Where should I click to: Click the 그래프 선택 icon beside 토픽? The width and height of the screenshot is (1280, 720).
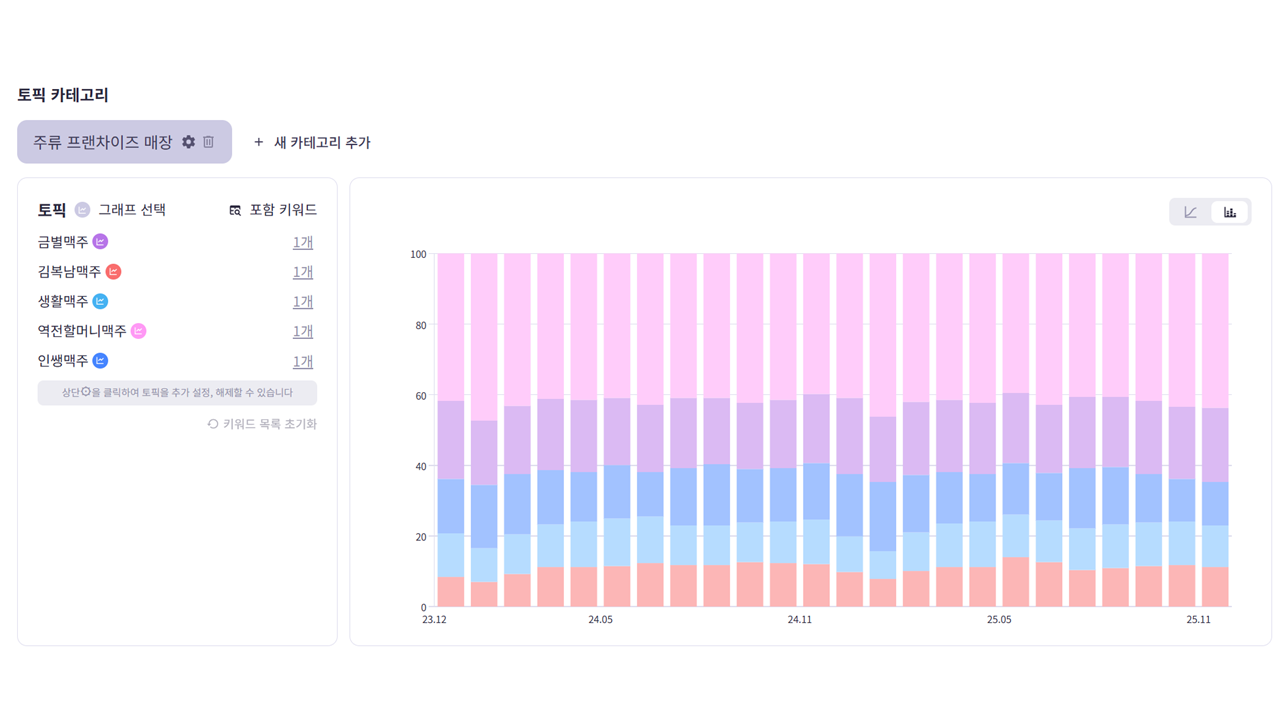[83, 210]
